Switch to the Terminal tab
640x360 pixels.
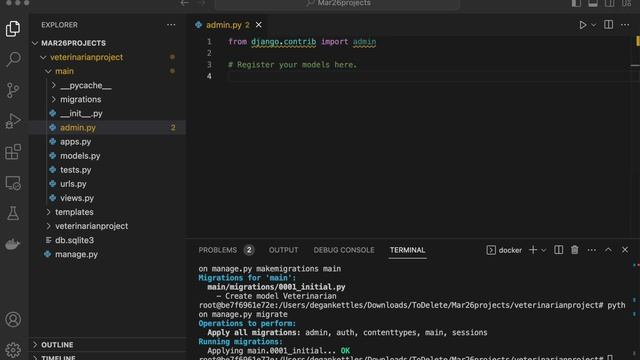[407, 250]
